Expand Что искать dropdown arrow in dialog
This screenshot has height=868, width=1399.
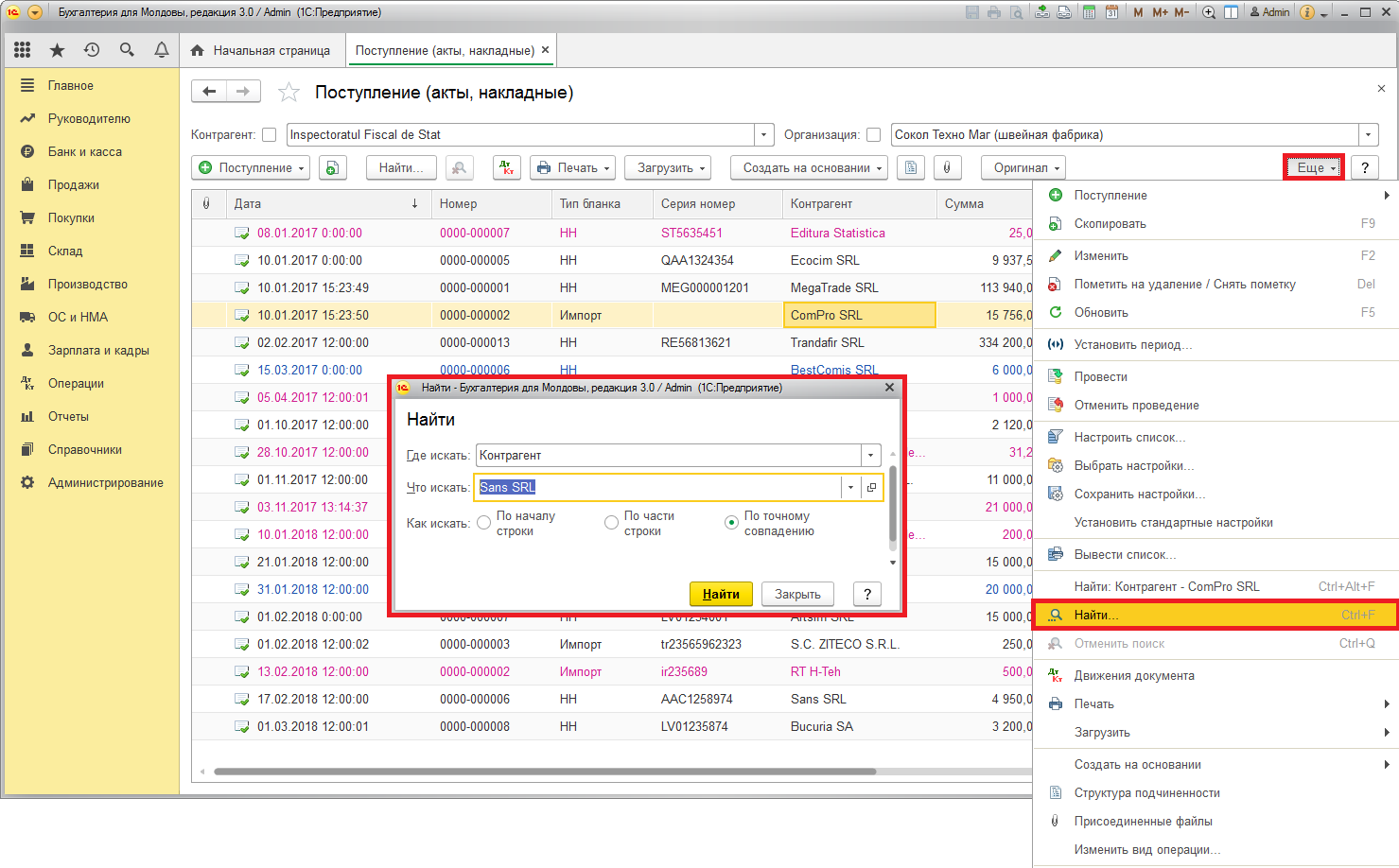850,487
